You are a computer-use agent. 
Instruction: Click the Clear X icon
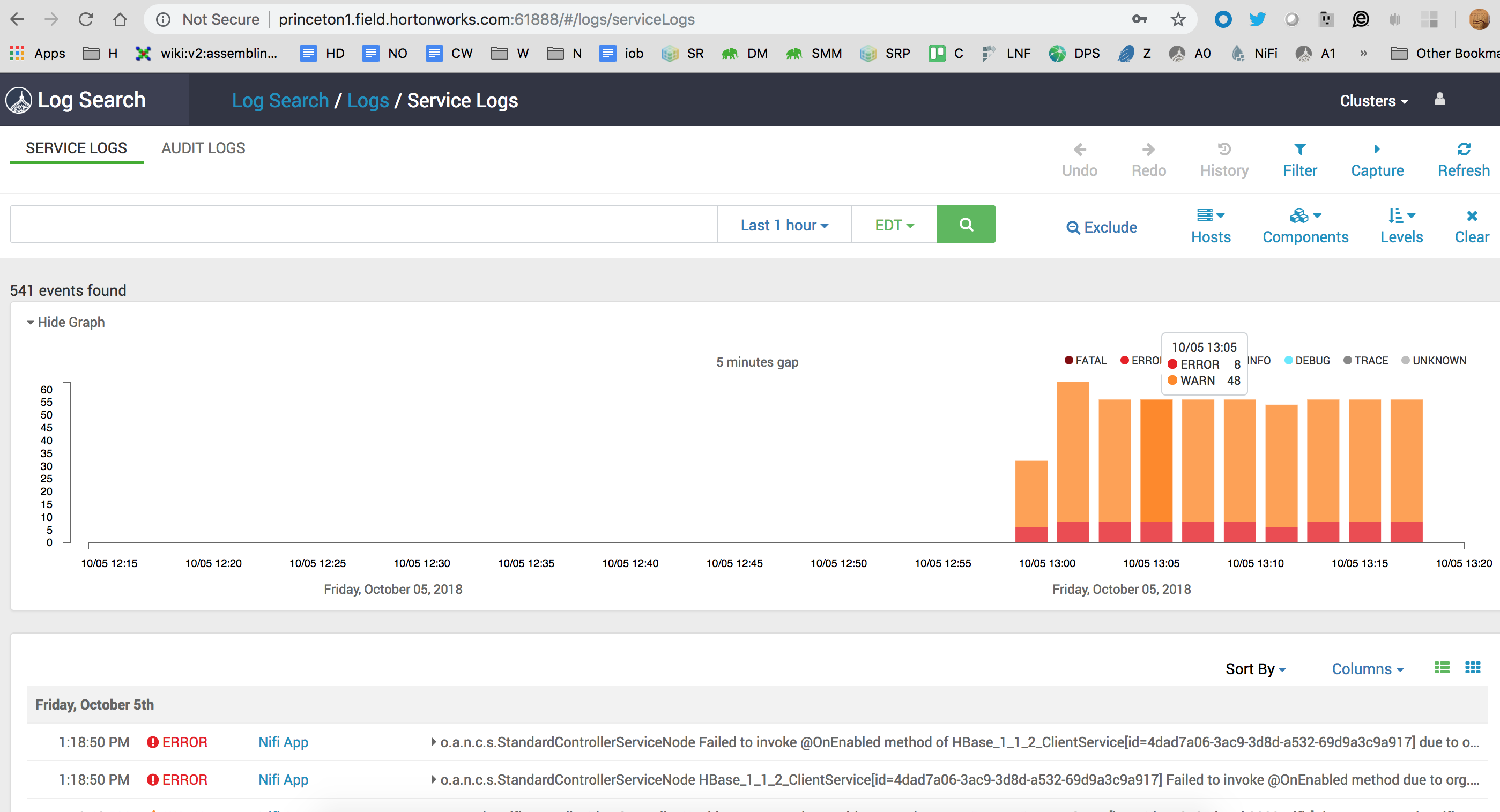coord(1472,217)
